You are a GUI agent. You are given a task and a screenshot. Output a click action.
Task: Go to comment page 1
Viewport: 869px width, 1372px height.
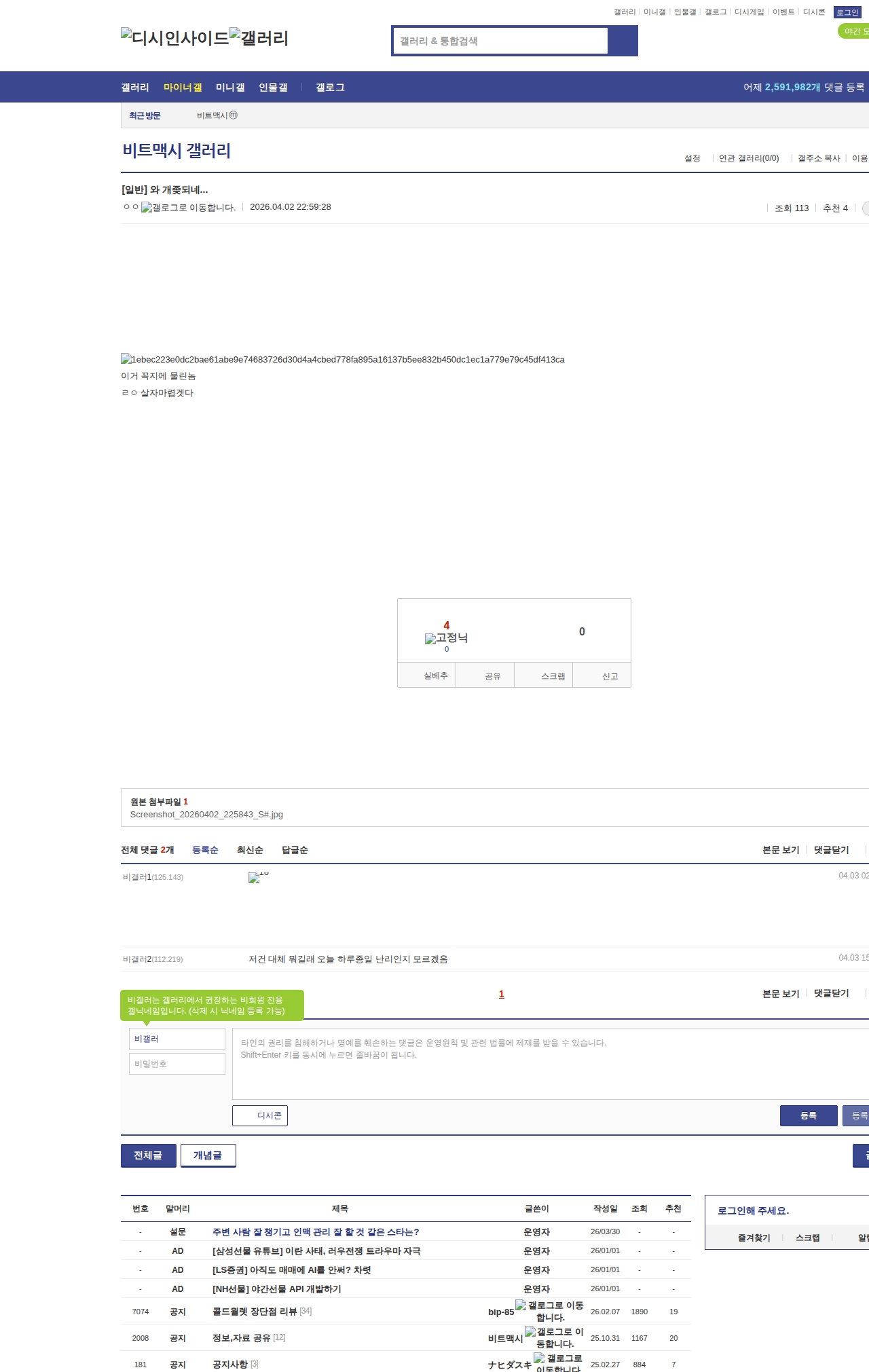pyautogui.click(x=502, y=994)
